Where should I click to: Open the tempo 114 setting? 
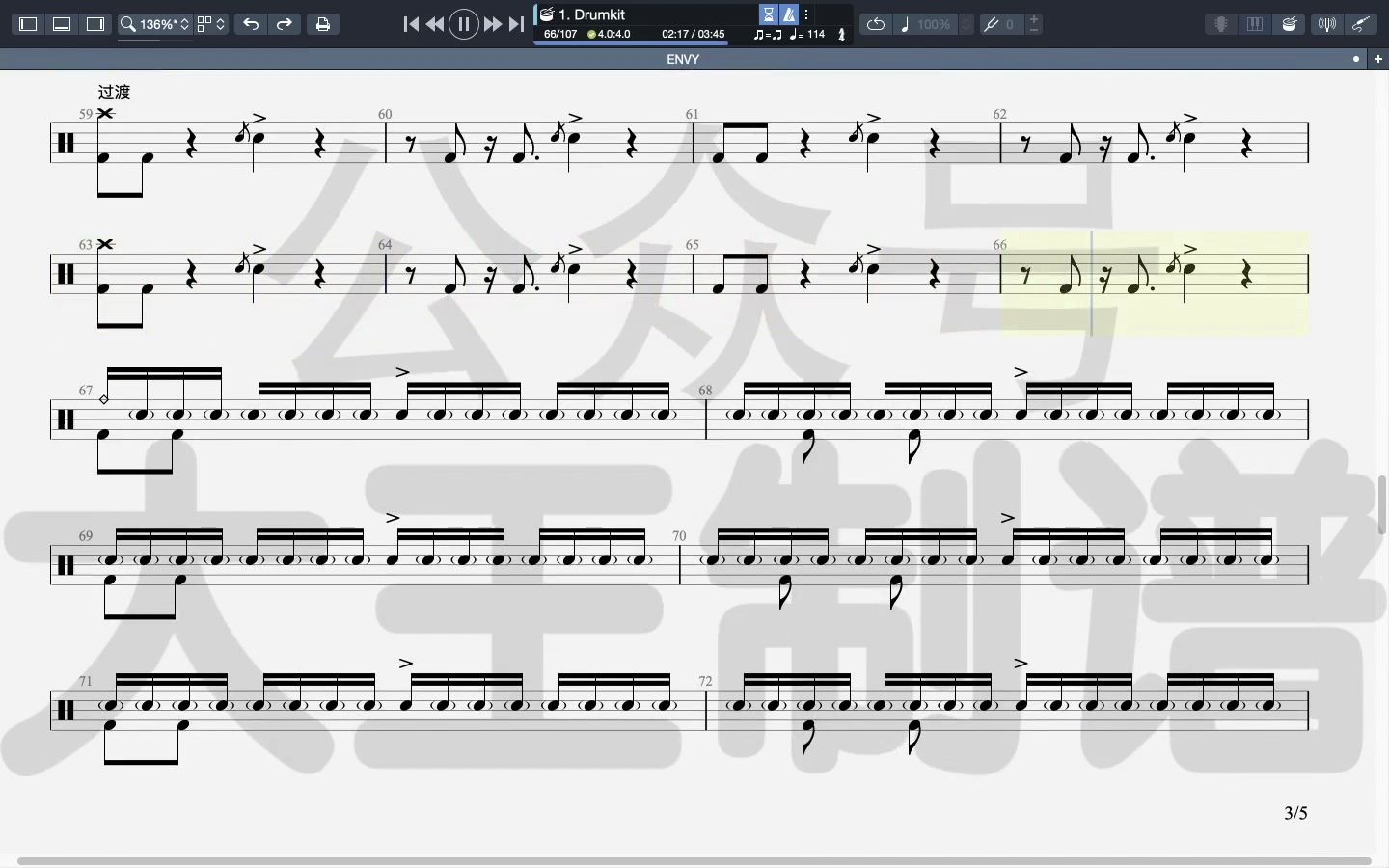point(807,34)
